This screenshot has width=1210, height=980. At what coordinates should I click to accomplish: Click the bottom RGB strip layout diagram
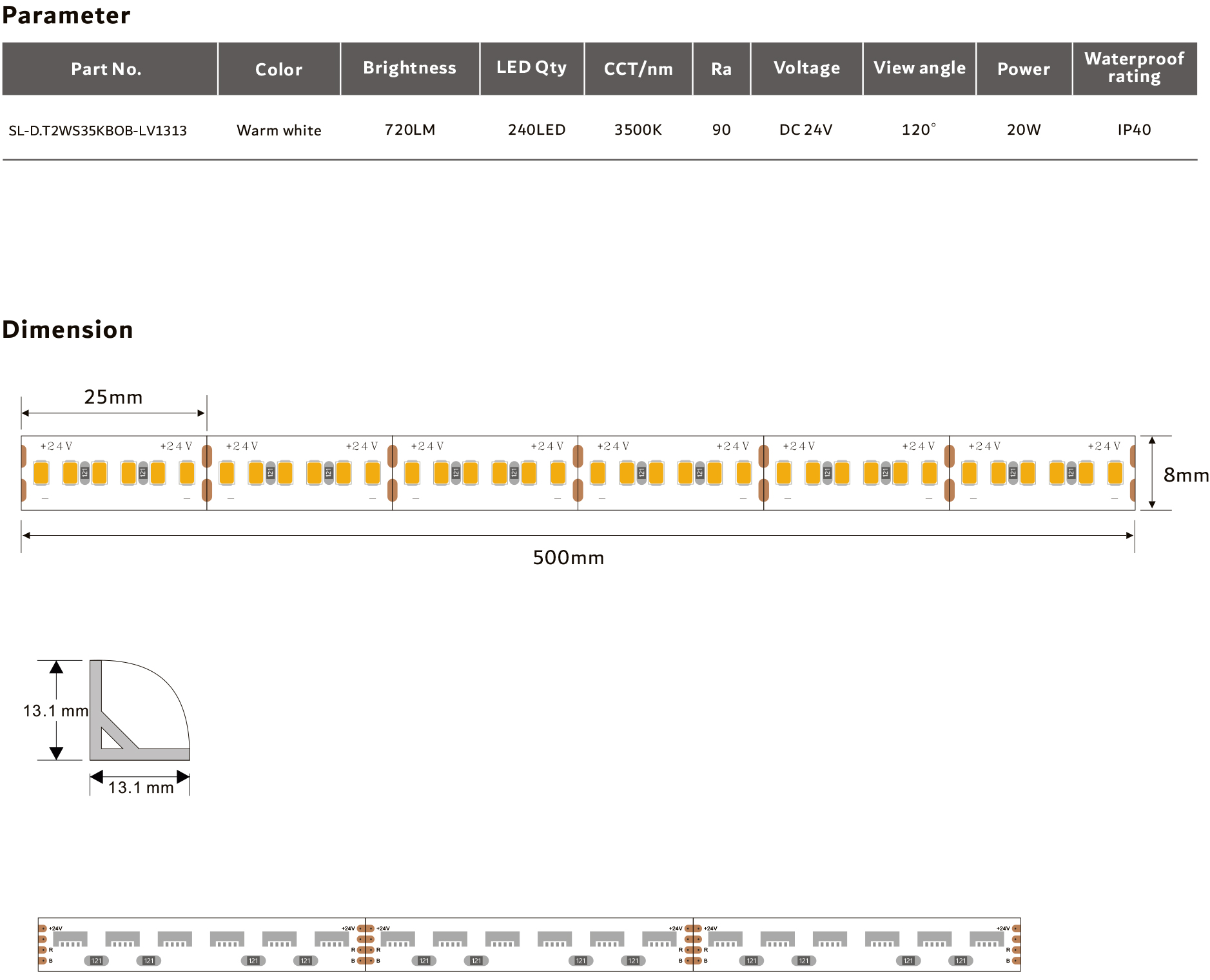(529, 944)
